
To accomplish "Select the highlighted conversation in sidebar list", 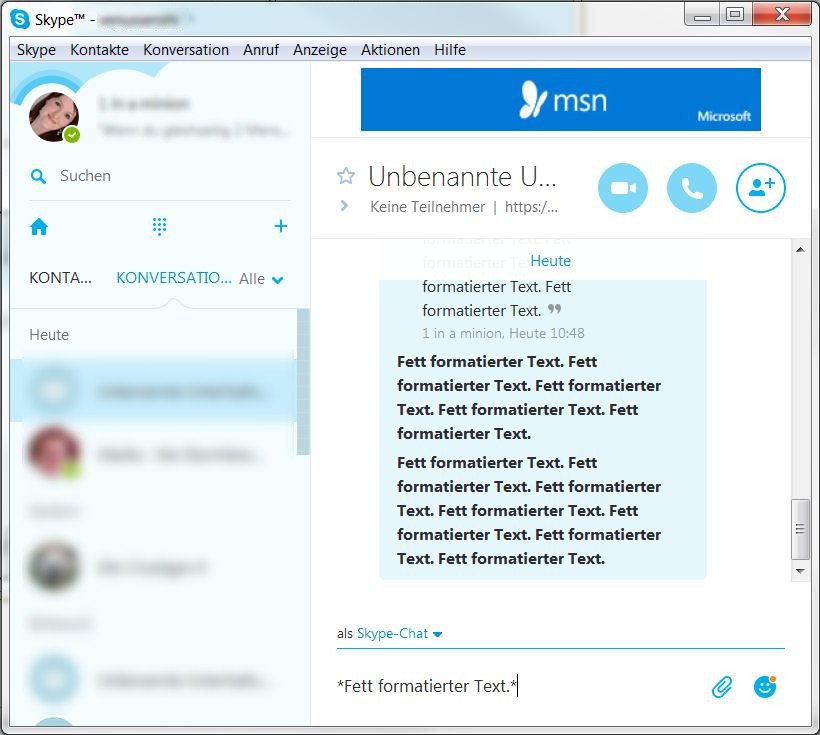I will [x=153, y=390].
